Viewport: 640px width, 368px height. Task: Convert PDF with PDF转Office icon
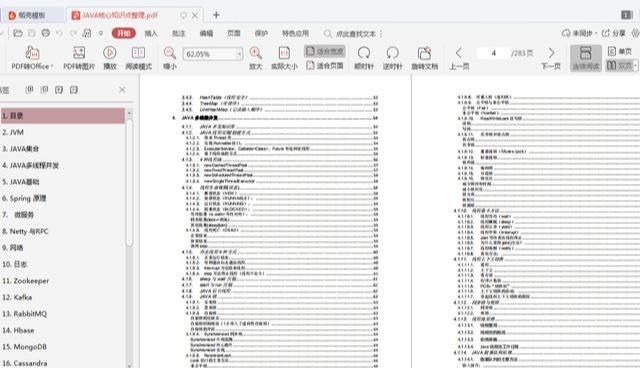pyautogui.click(x=32, y=53)
